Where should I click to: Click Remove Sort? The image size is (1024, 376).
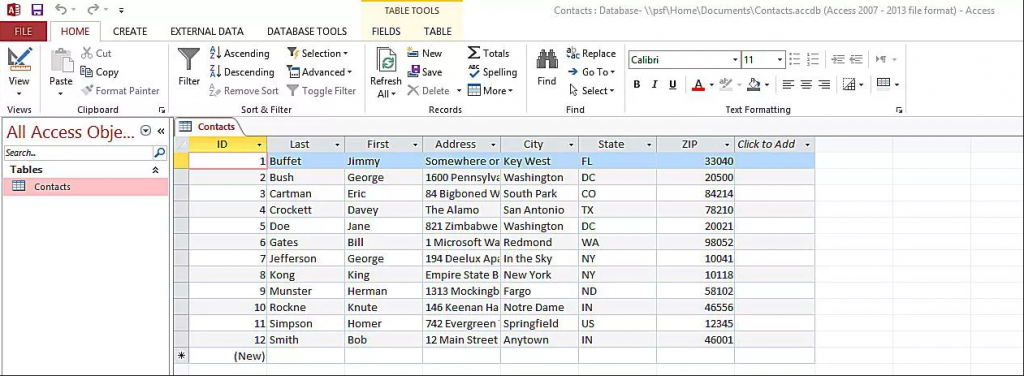click(244, 91)
